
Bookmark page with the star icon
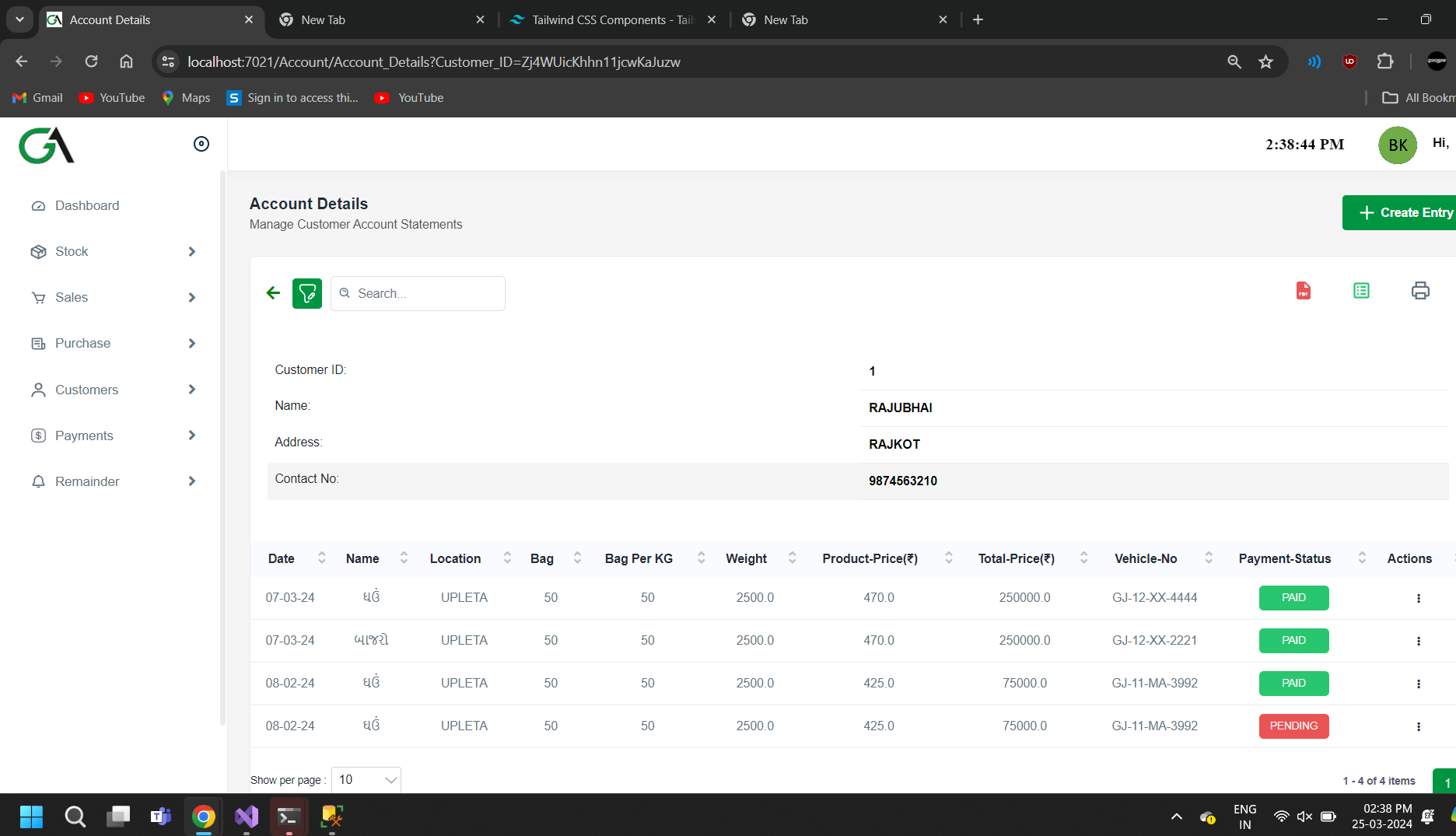(1266, 61)
